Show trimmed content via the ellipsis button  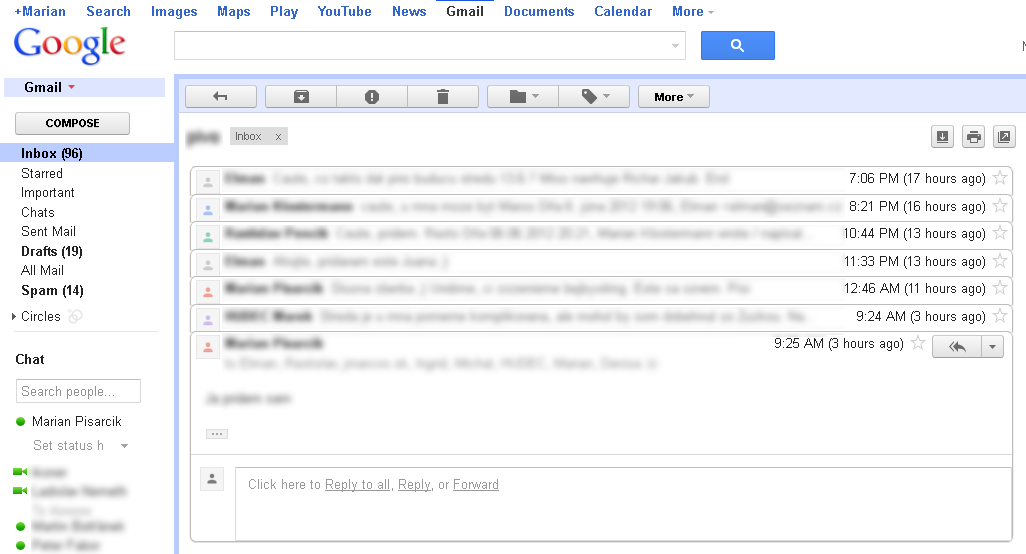click(217, 434)
